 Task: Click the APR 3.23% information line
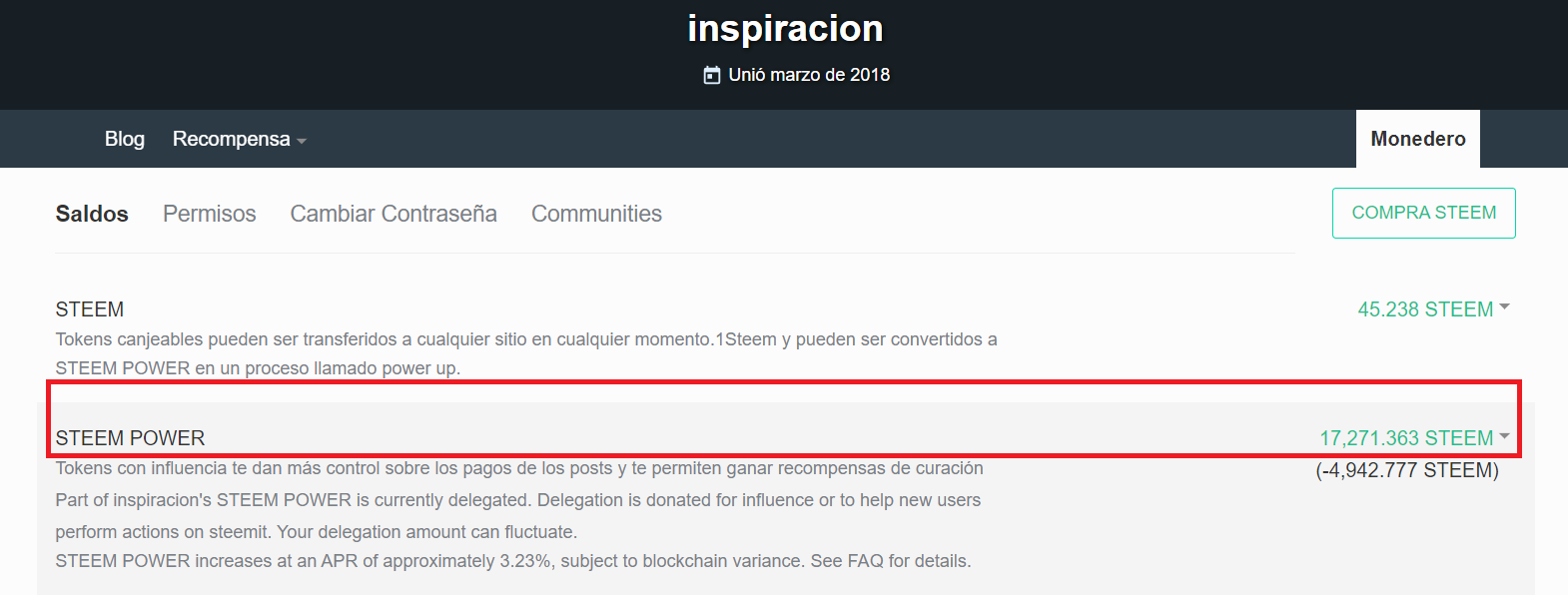tap(512, 561)
